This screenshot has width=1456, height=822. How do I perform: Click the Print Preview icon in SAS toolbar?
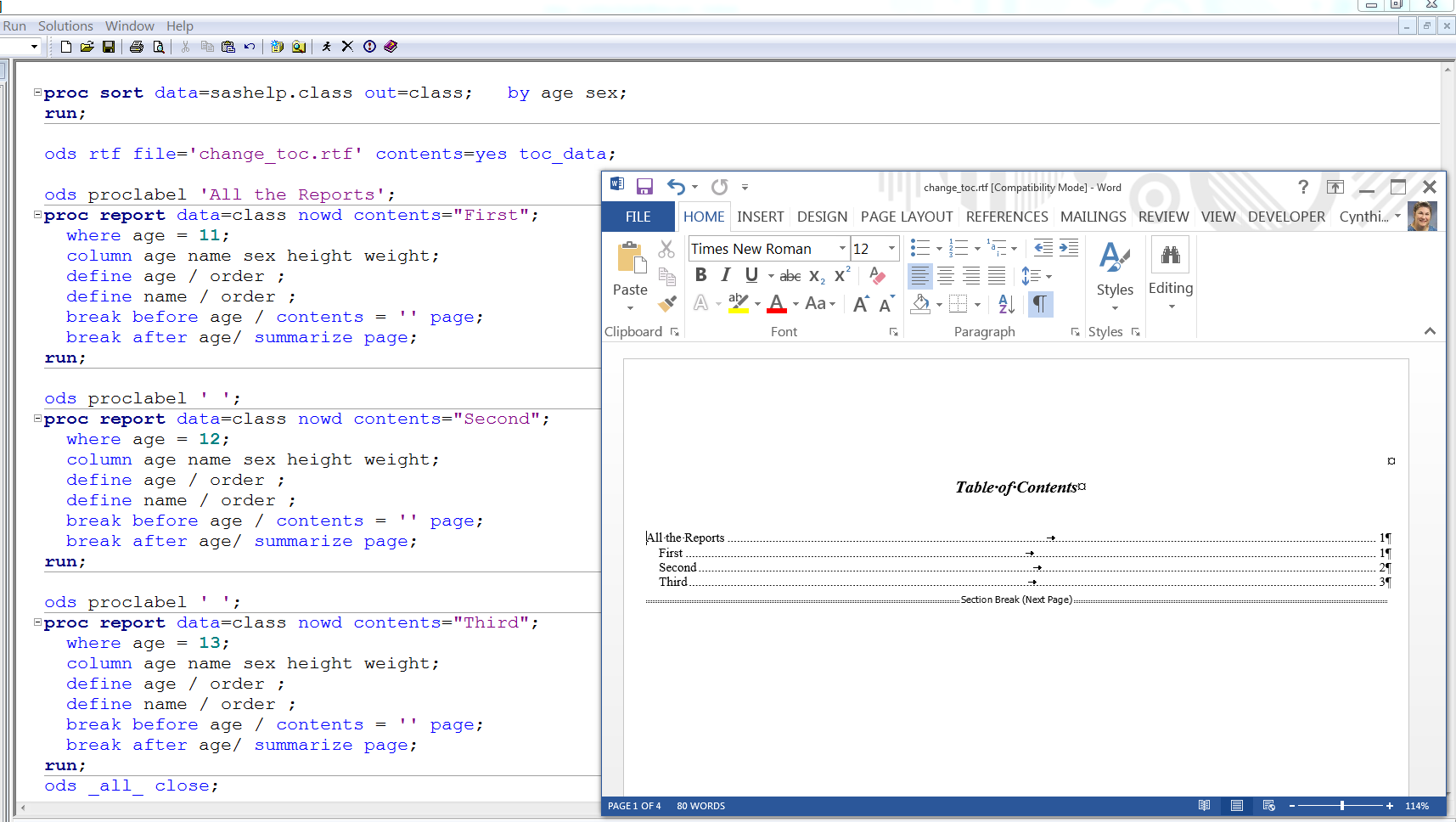tap(159, 47)
